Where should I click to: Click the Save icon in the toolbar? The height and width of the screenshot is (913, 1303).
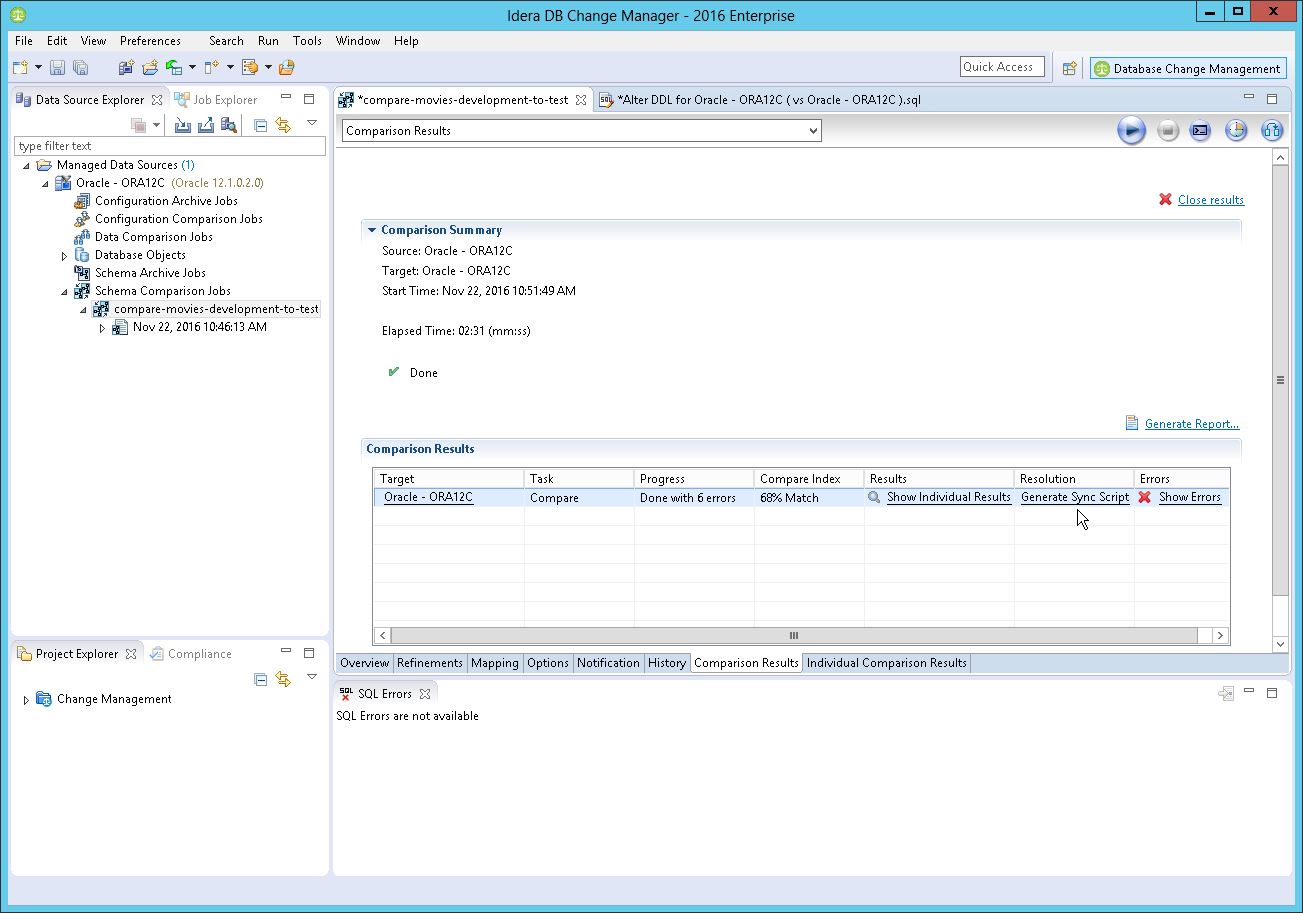tap(57, 68)
